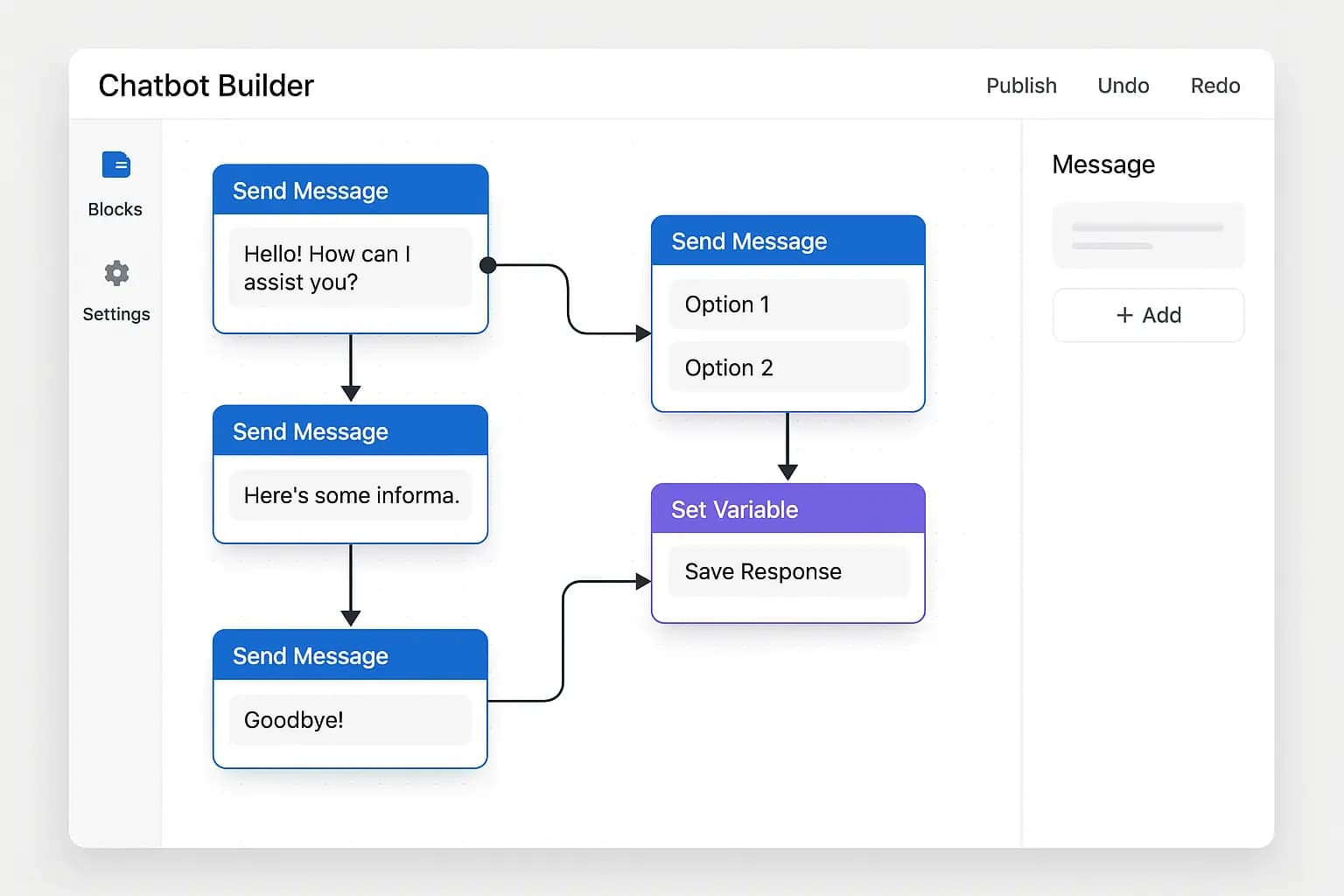
Task: Click arrowhead entering the Set Variable block from left
Action: [643, 581]
